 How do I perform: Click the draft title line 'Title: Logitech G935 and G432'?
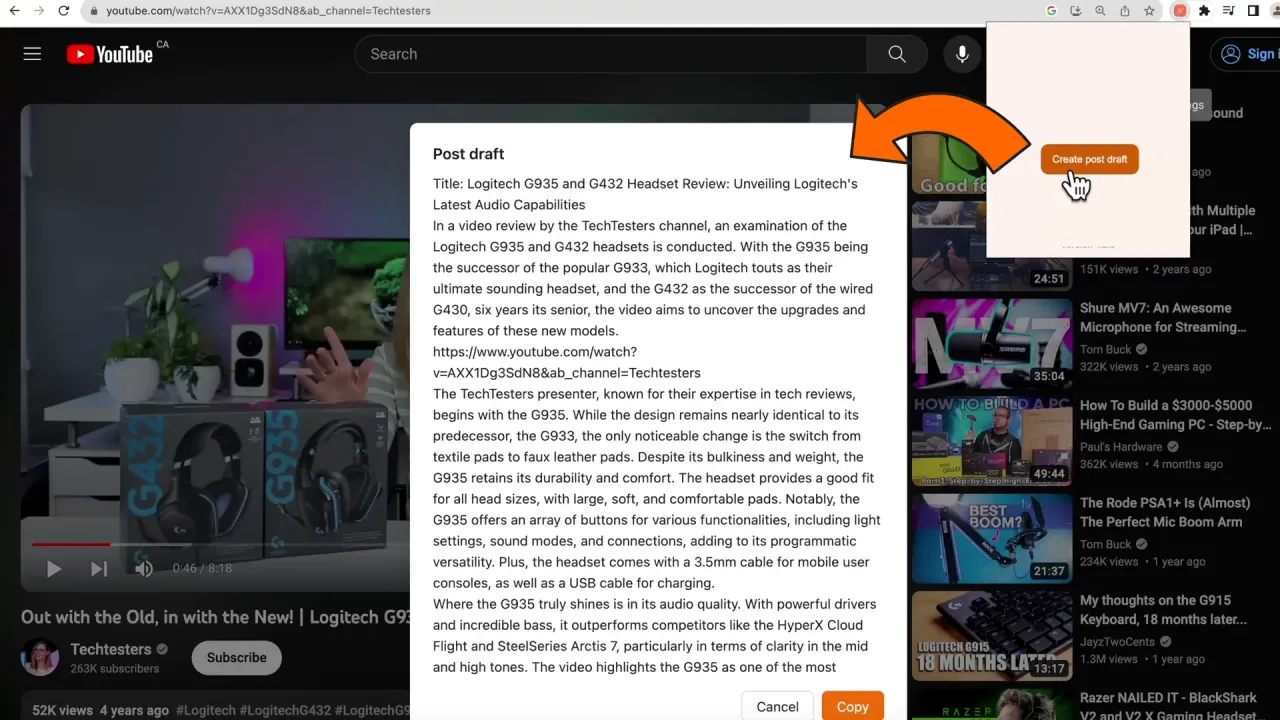[645, 194]
